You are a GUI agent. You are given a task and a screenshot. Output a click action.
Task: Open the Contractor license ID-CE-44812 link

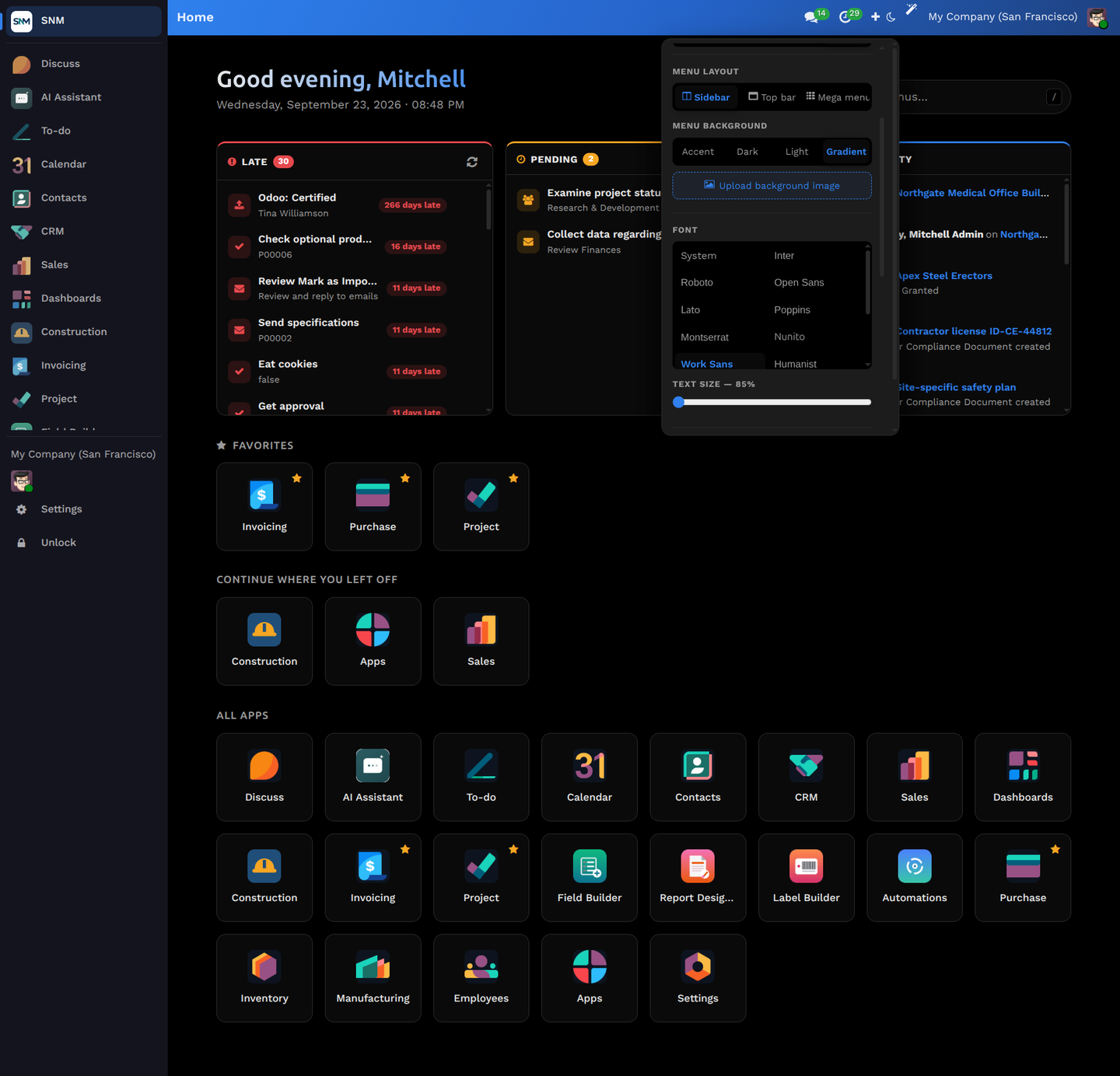[974, 331]
